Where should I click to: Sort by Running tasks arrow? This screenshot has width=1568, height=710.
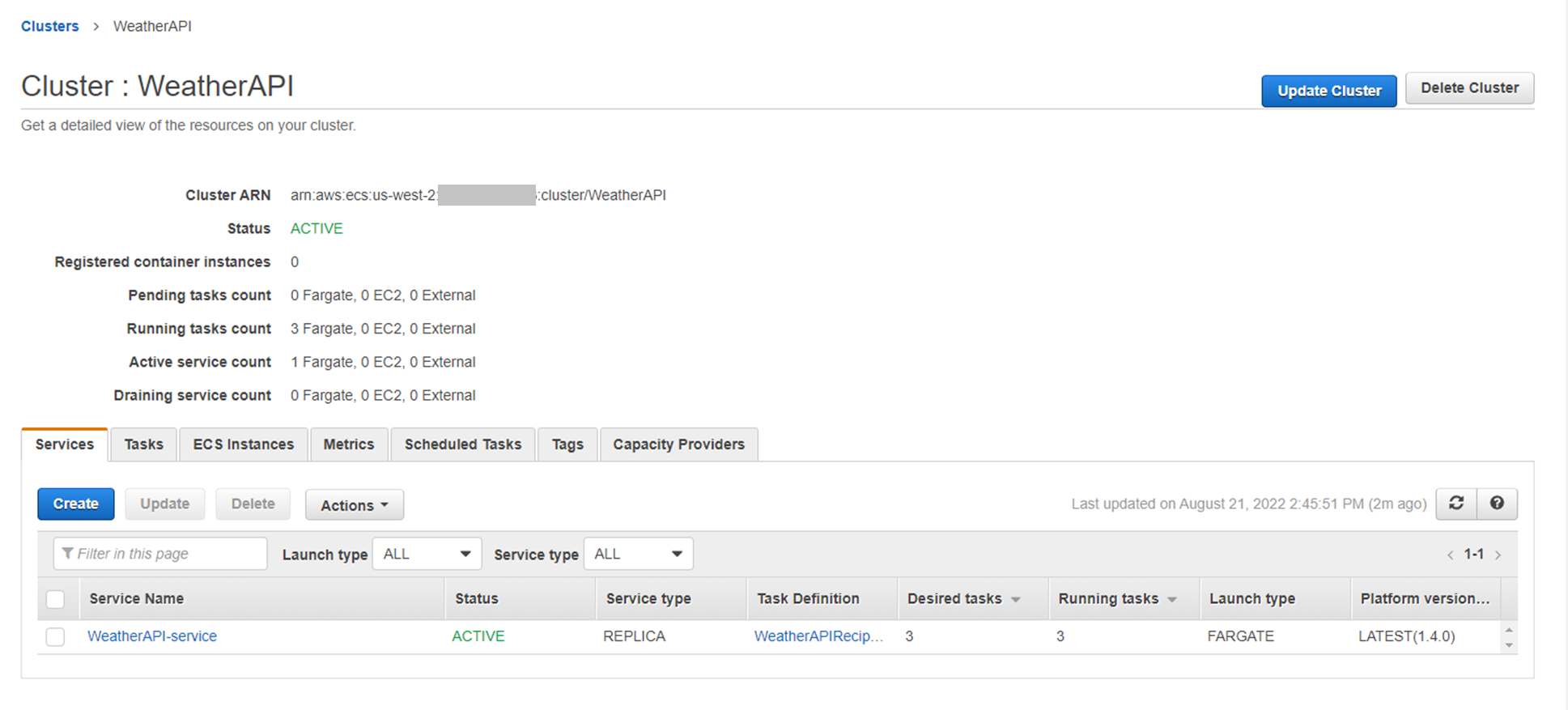[1172, 599]
